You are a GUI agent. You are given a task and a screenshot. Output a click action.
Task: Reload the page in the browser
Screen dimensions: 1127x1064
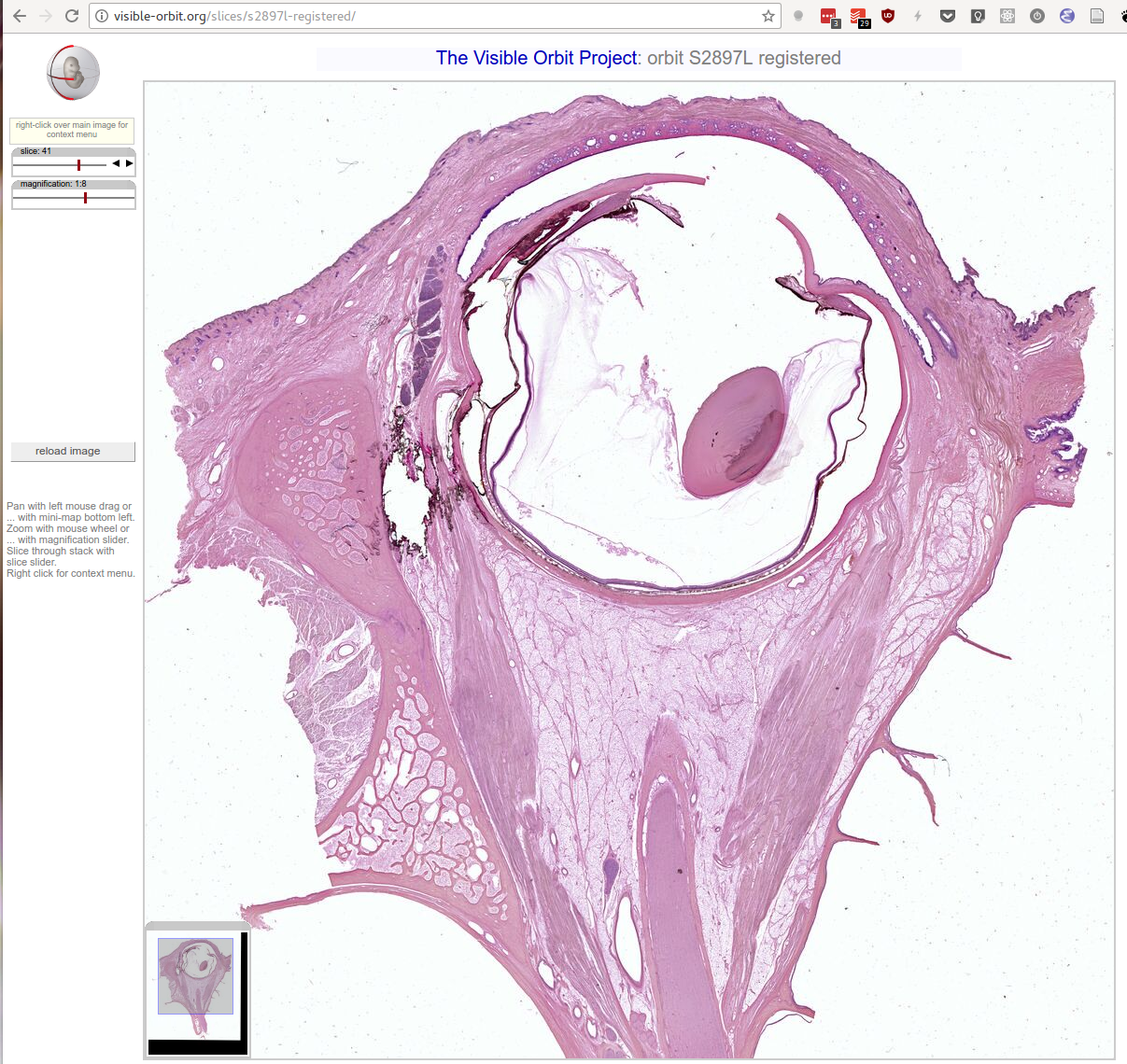tap(72, 16)
